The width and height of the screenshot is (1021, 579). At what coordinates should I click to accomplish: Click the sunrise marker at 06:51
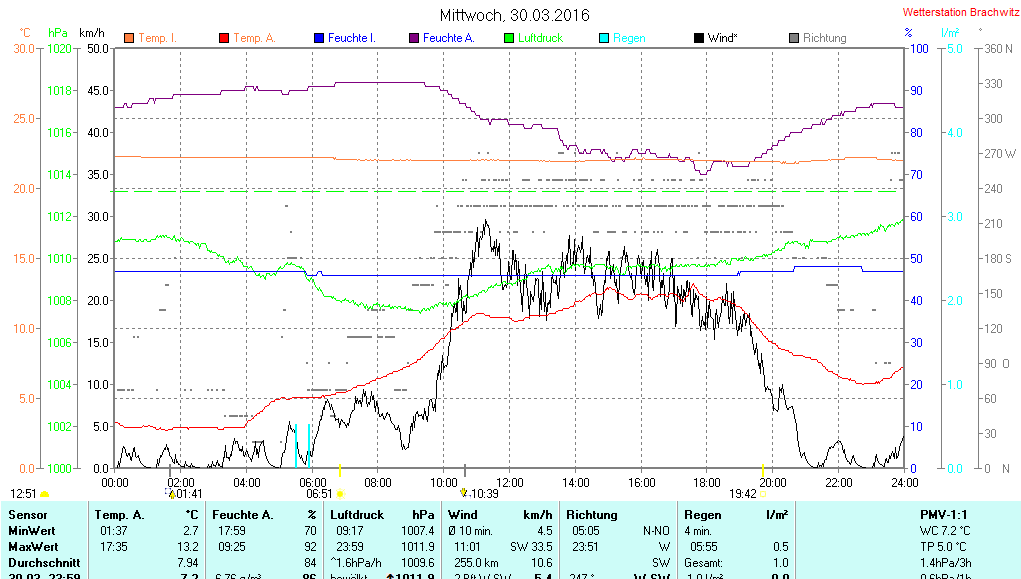[341, 493]
